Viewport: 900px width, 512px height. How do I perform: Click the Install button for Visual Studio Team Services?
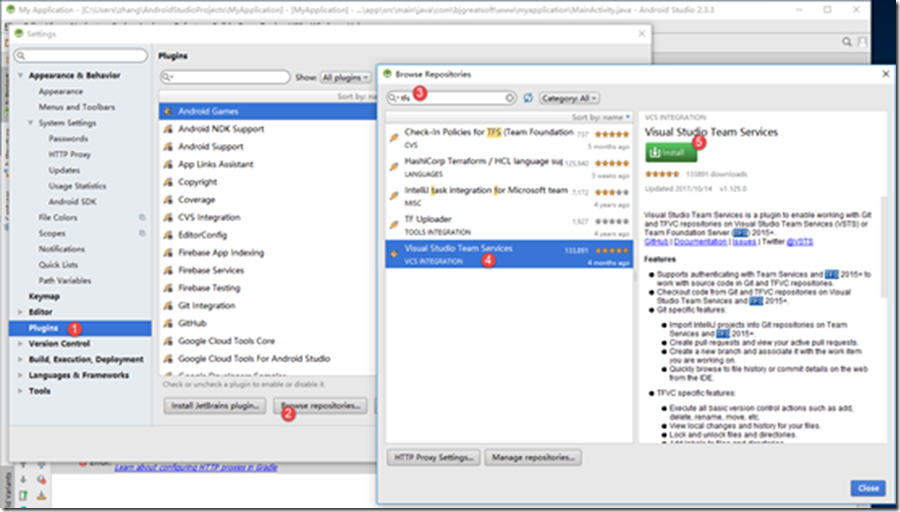(671, 153)
